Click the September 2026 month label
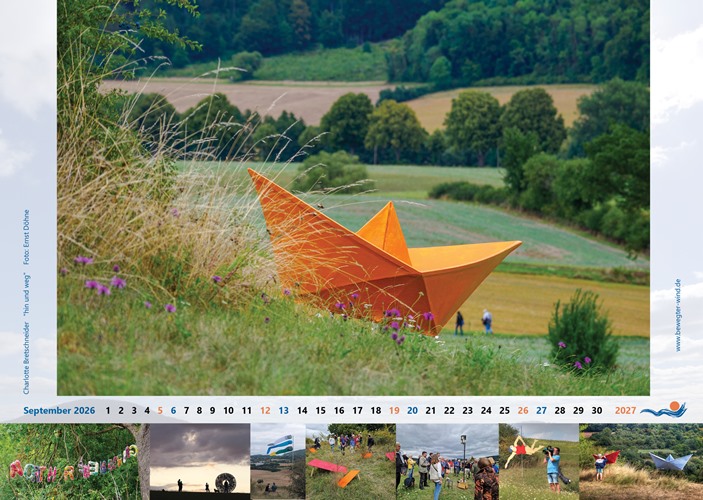Screen dimensions: 703x500 59,410
